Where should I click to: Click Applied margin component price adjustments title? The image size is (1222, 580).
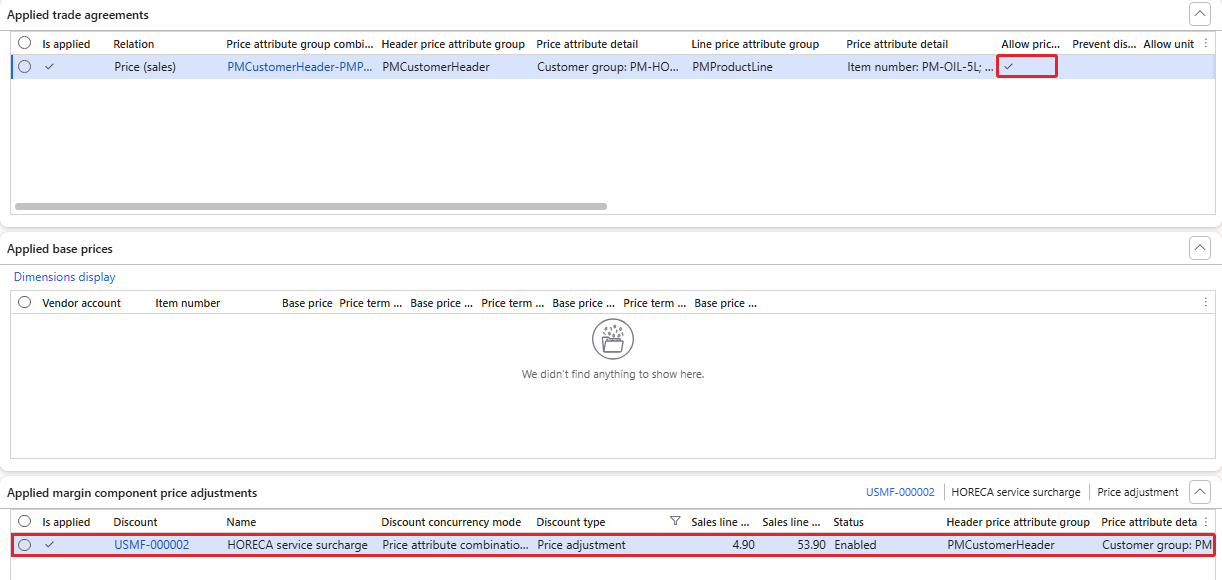132,493
